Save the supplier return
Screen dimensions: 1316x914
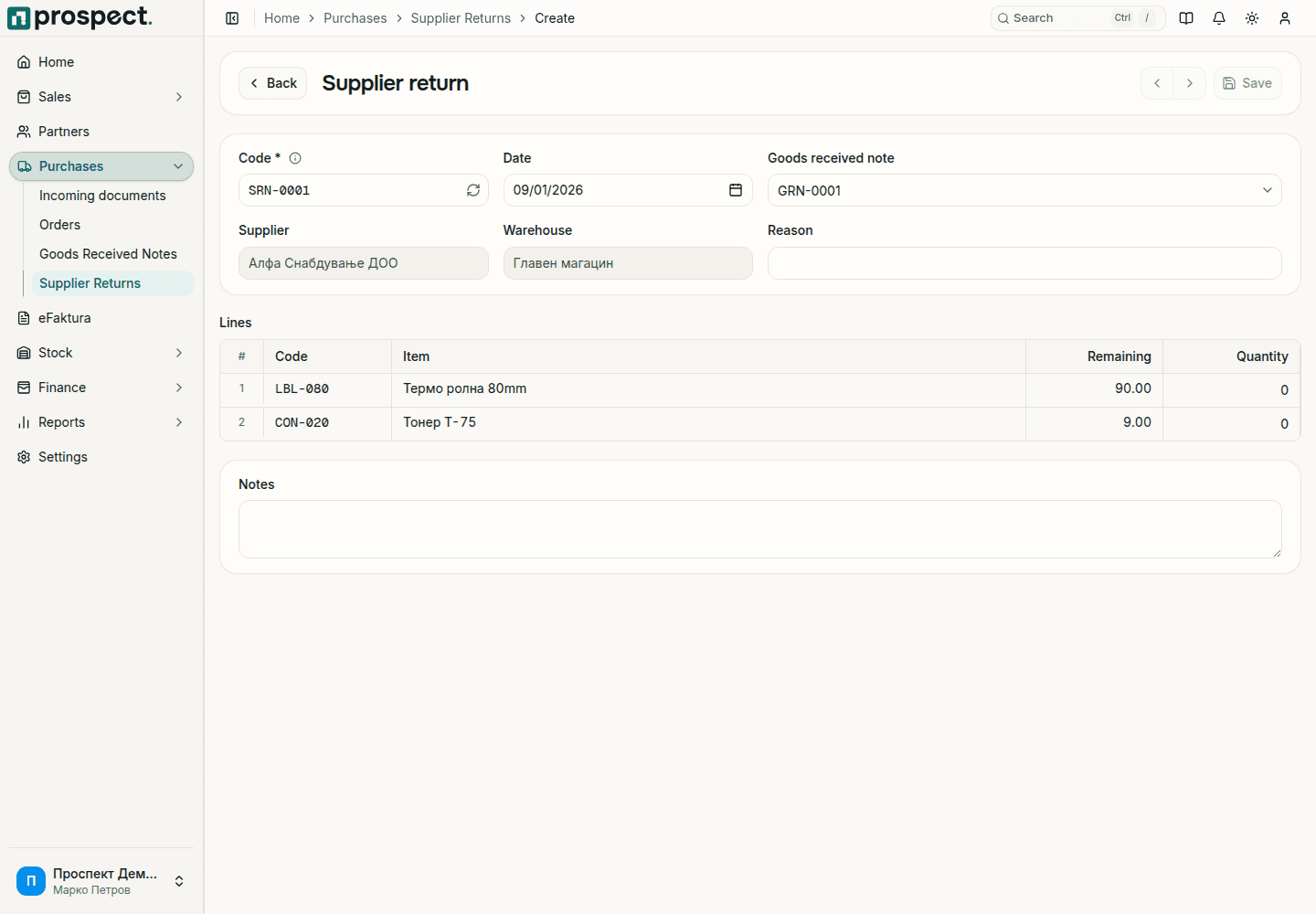(x=1247, y=83)
